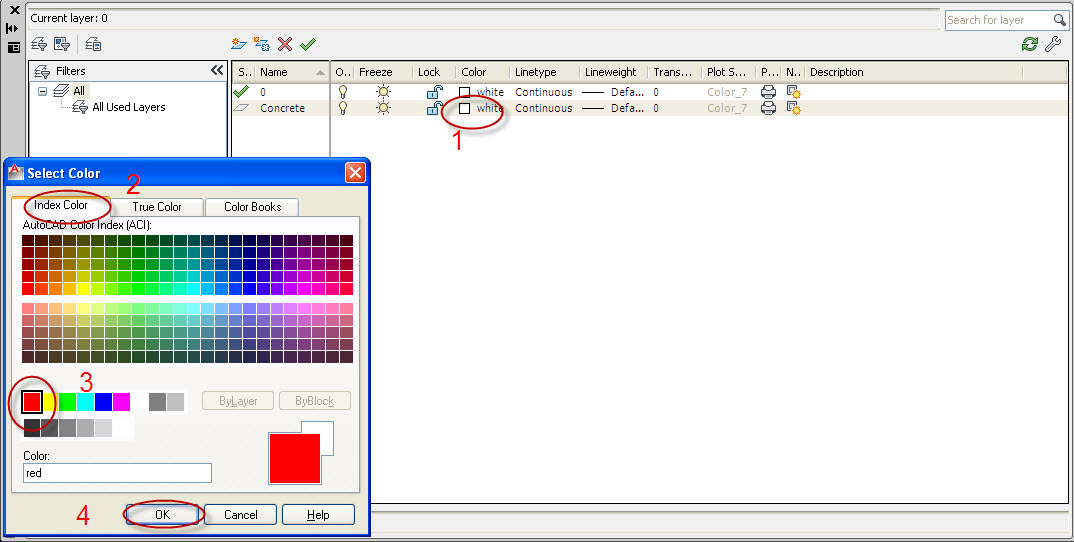Screen dimensions: 1074x542
Task: Click Color_7 plot style of Concrete layer
Action: [727, 108]
